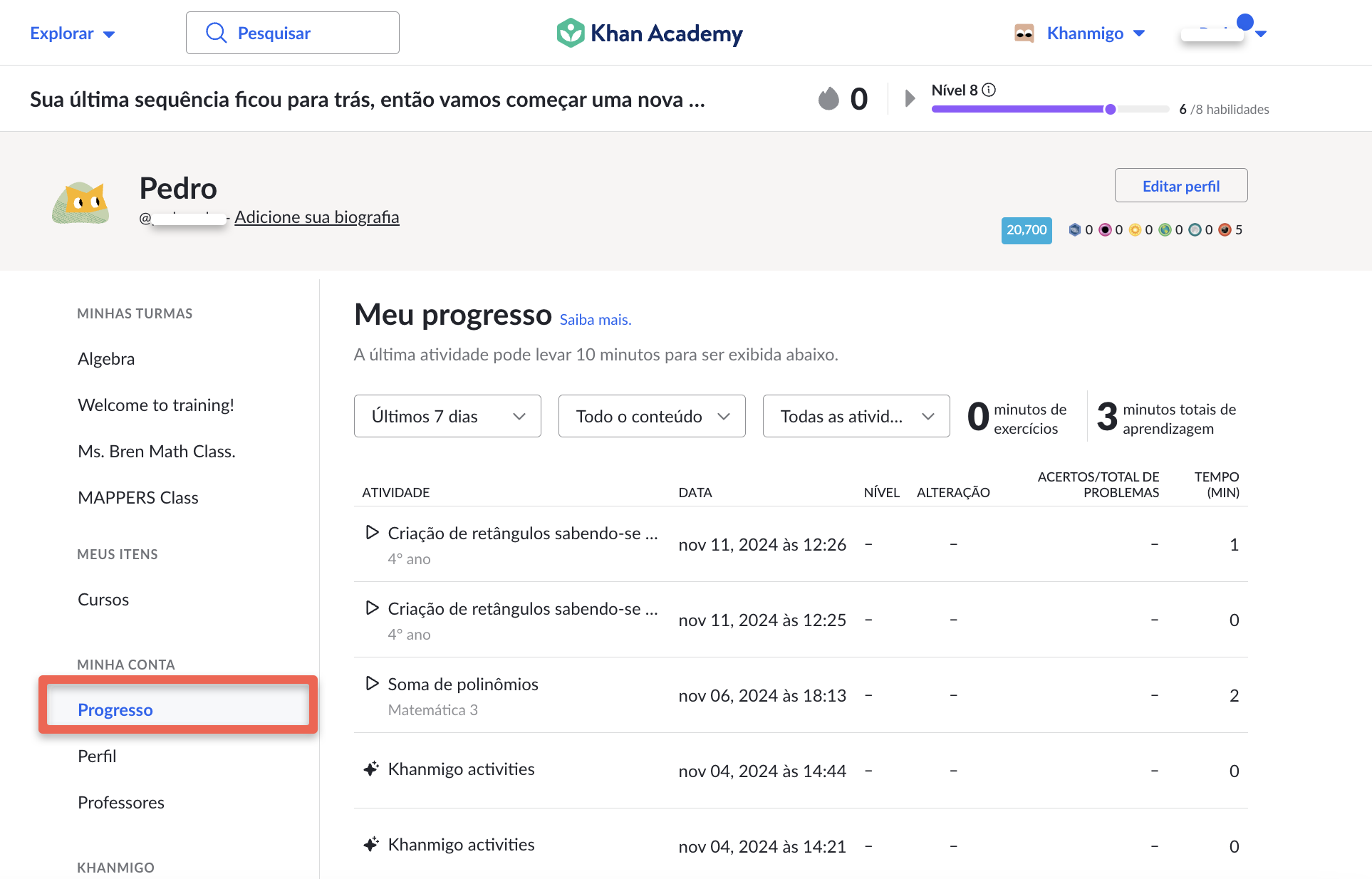Open Professores in sidebar
Viewport: 1372px width, 879px height.
121,802
